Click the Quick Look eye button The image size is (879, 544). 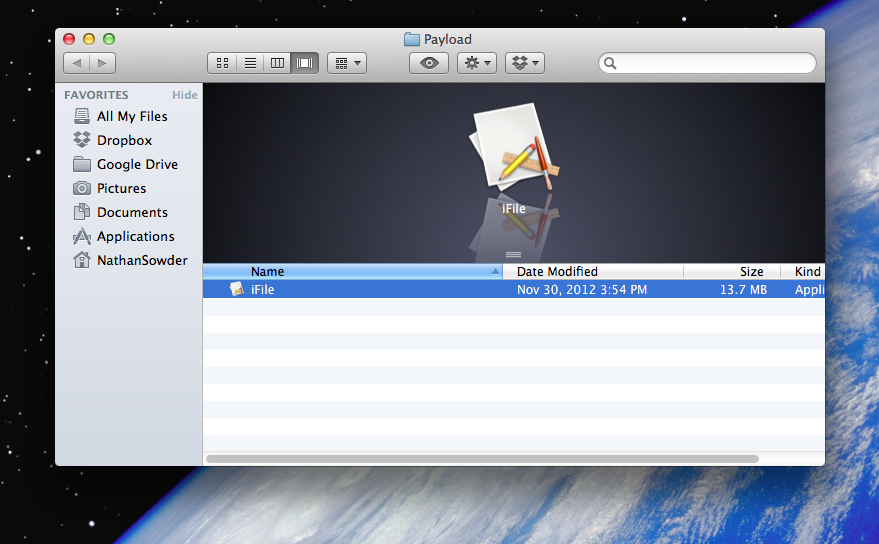click(429, 63)
